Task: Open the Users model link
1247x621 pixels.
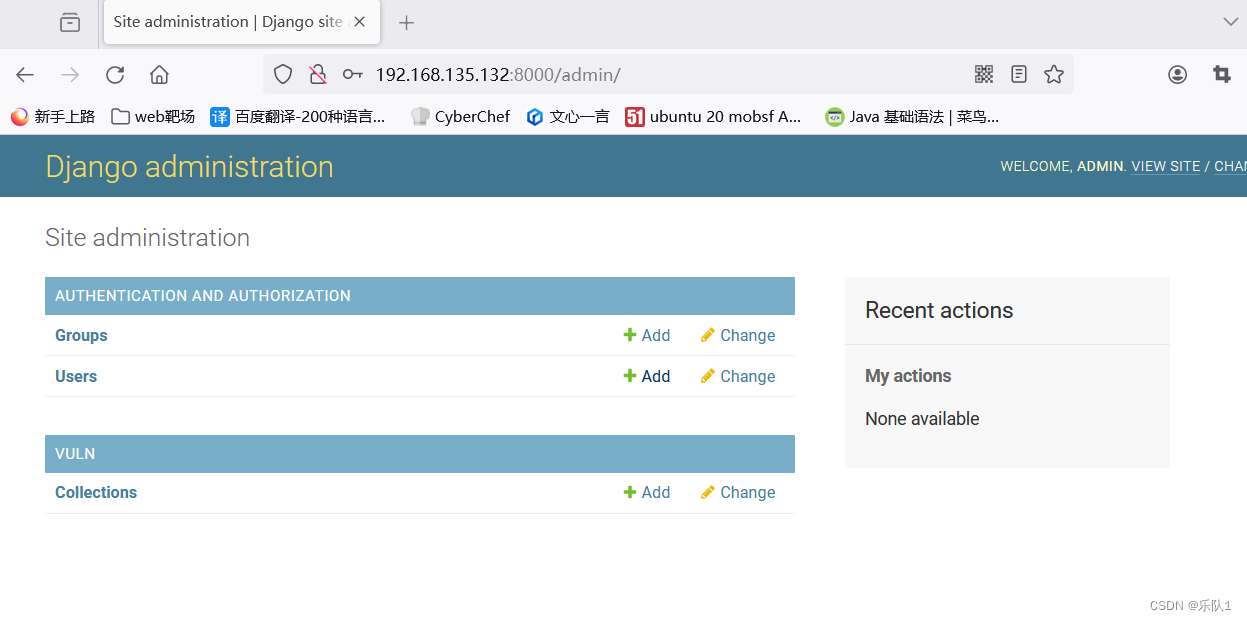Action: click(x=76, y=376)
